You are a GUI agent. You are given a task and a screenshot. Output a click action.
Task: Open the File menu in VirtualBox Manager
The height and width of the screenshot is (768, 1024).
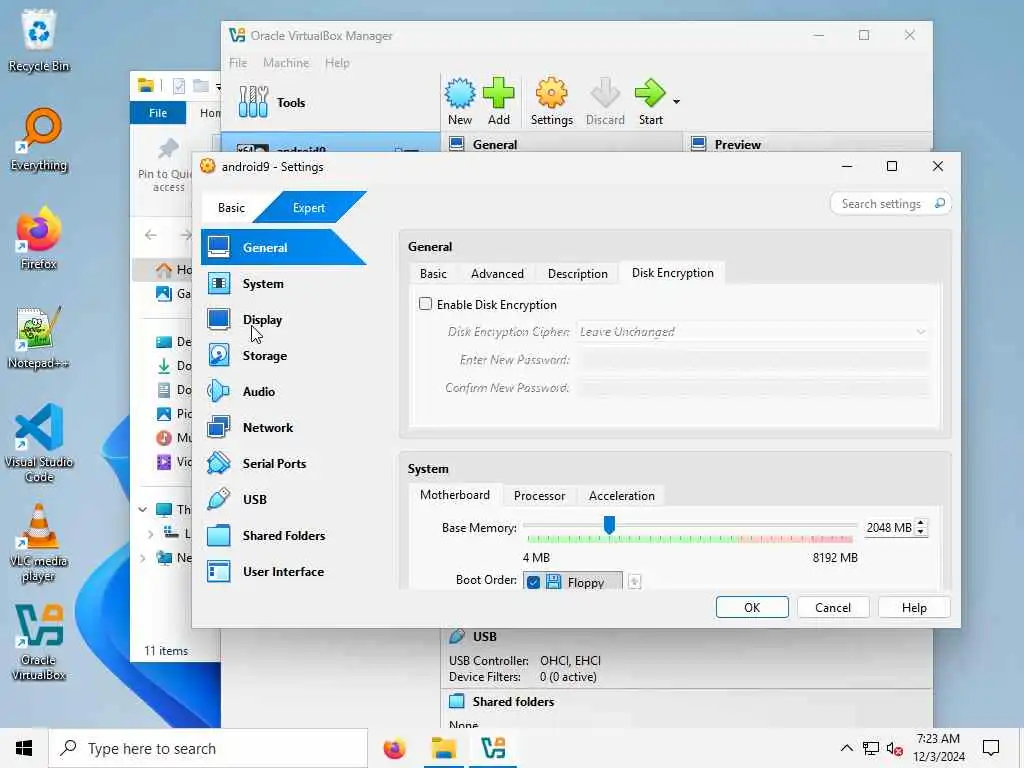point(238,63)
